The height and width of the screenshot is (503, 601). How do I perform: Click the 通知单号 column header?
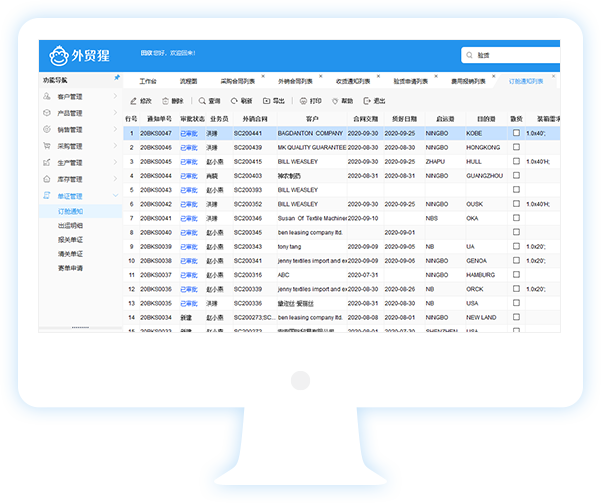tap(159, 119)
